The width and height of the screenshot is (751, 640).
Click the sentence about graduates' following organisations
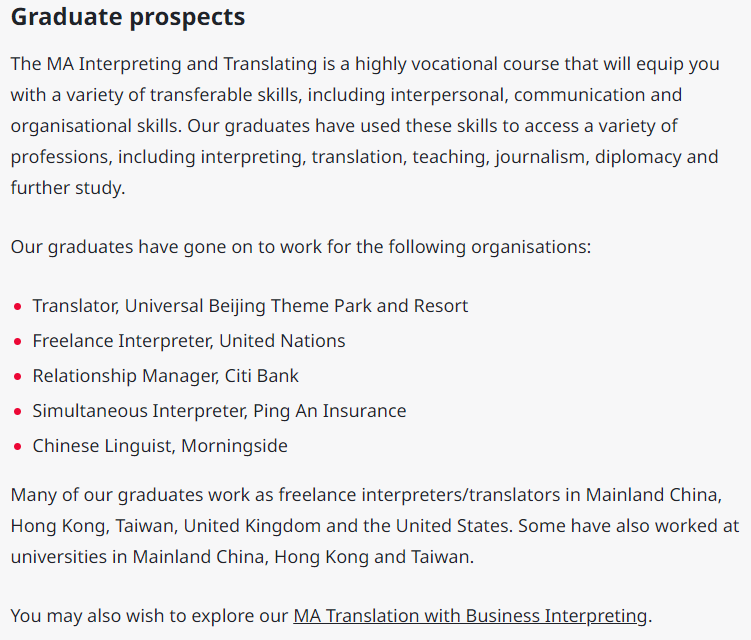(301, 247)
